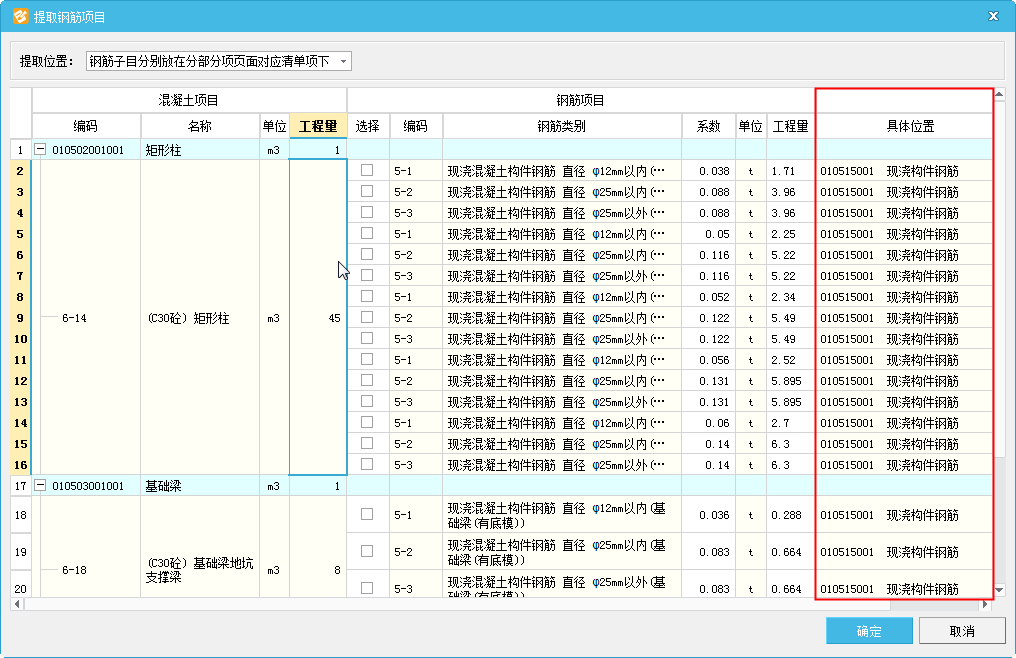The image size is (1016, 658).
Task: Click the horizontal scrollbar left arrow
Action: pyautogui.click(x=17, y=605)
